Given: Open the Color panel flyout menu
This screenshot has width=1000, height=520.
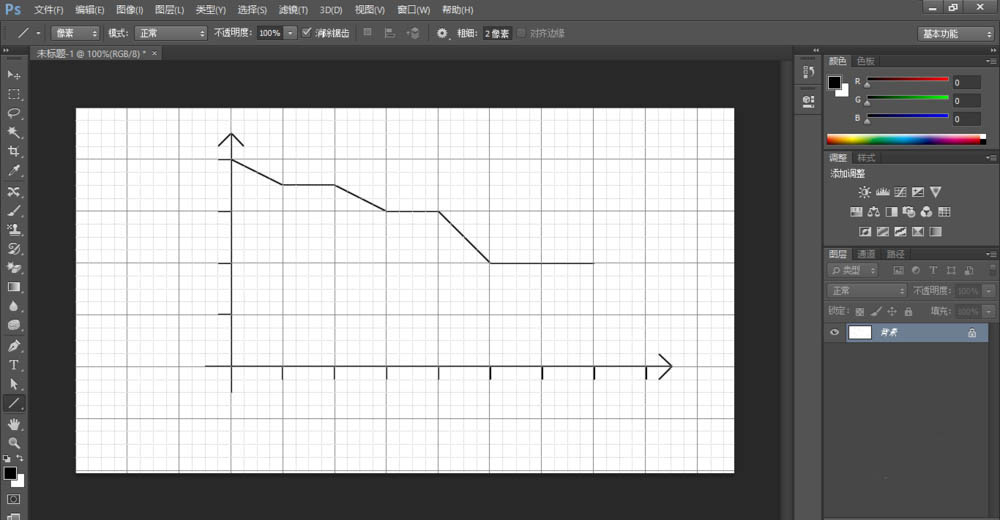Looking at the screenshot, I should [990, 61].
